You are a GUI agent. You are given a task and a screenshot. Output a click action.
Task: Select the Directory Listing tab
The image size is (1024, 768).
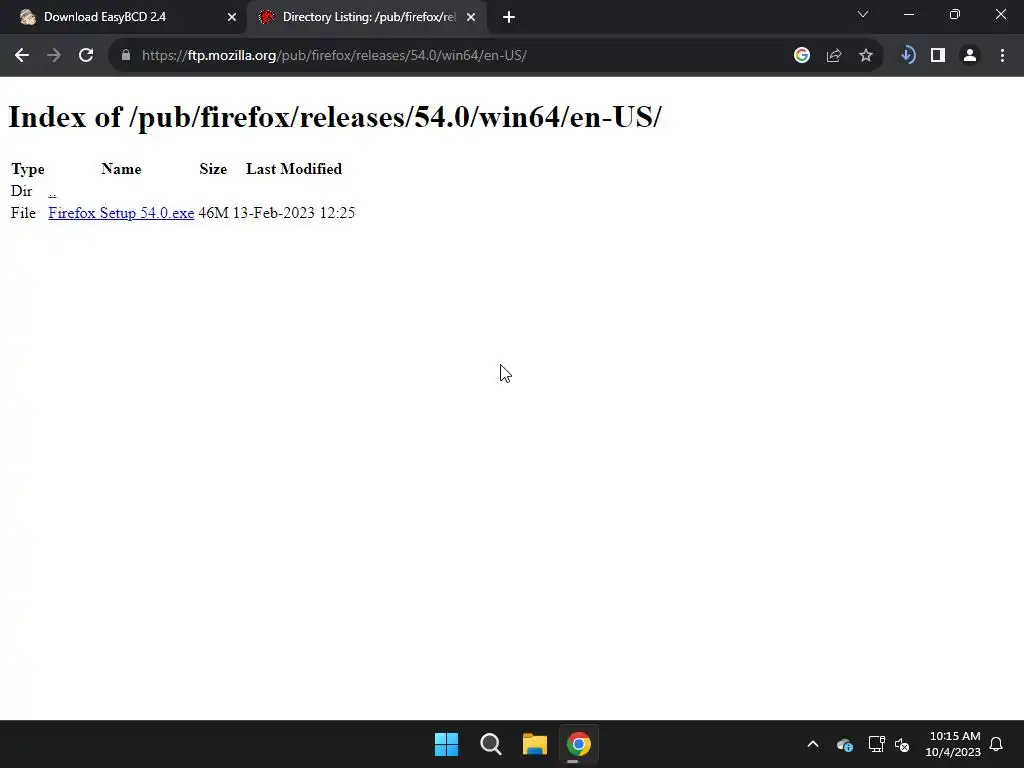(x=367, y=17)
